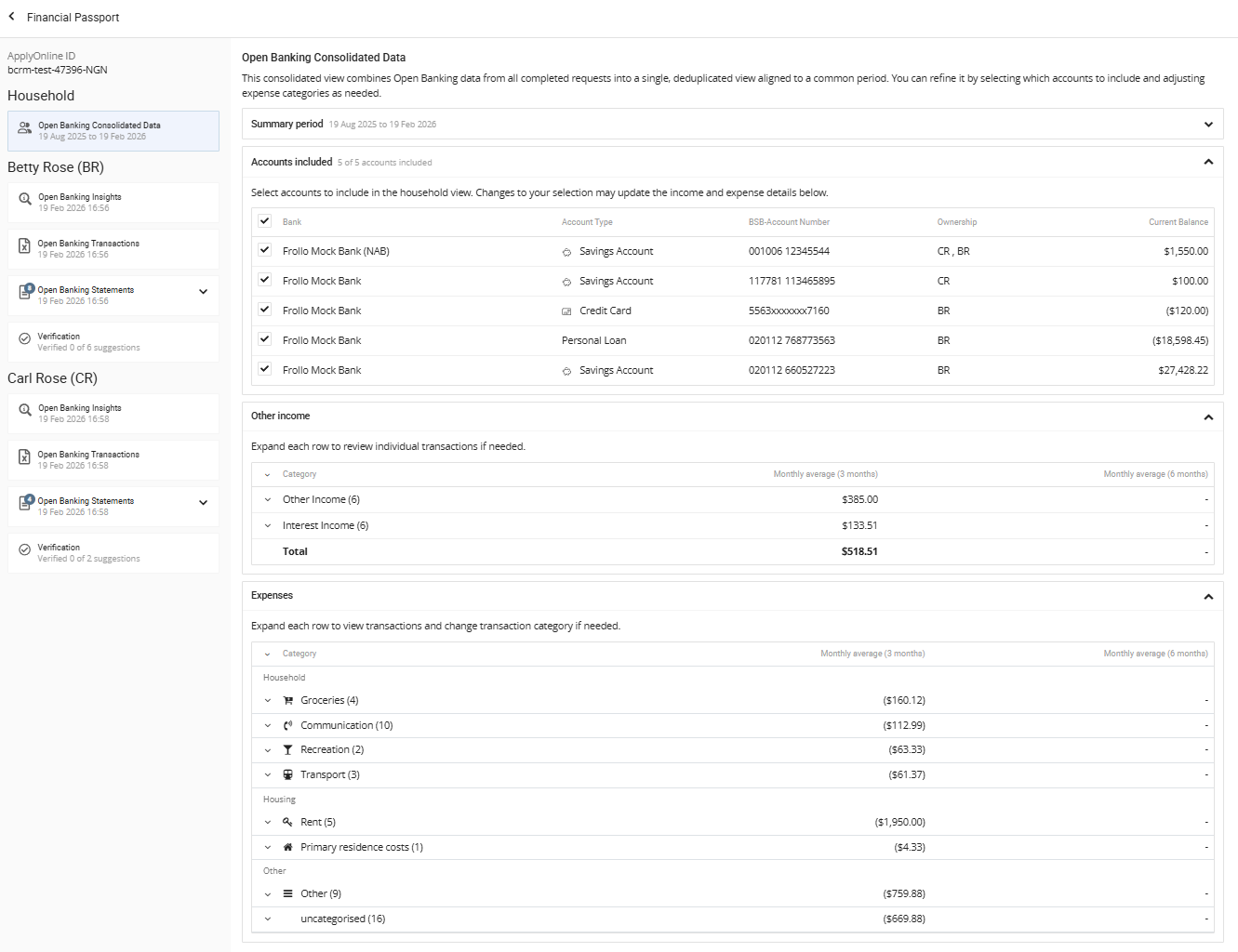Expand Carl Rose's Open Banking Statements
Image resolution: width=1238 pixels, height=952 pixels.
[203, 503]
